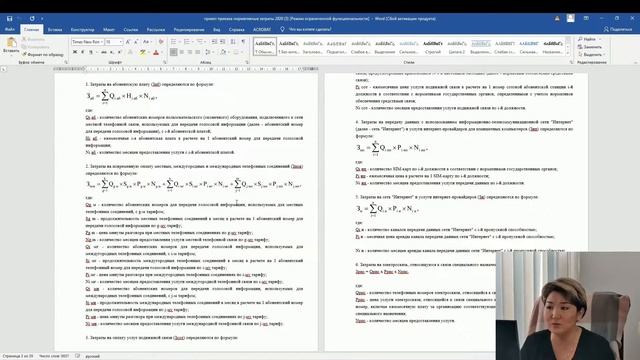Open Change Case (Aa) dropdown

tap(147, 42)
